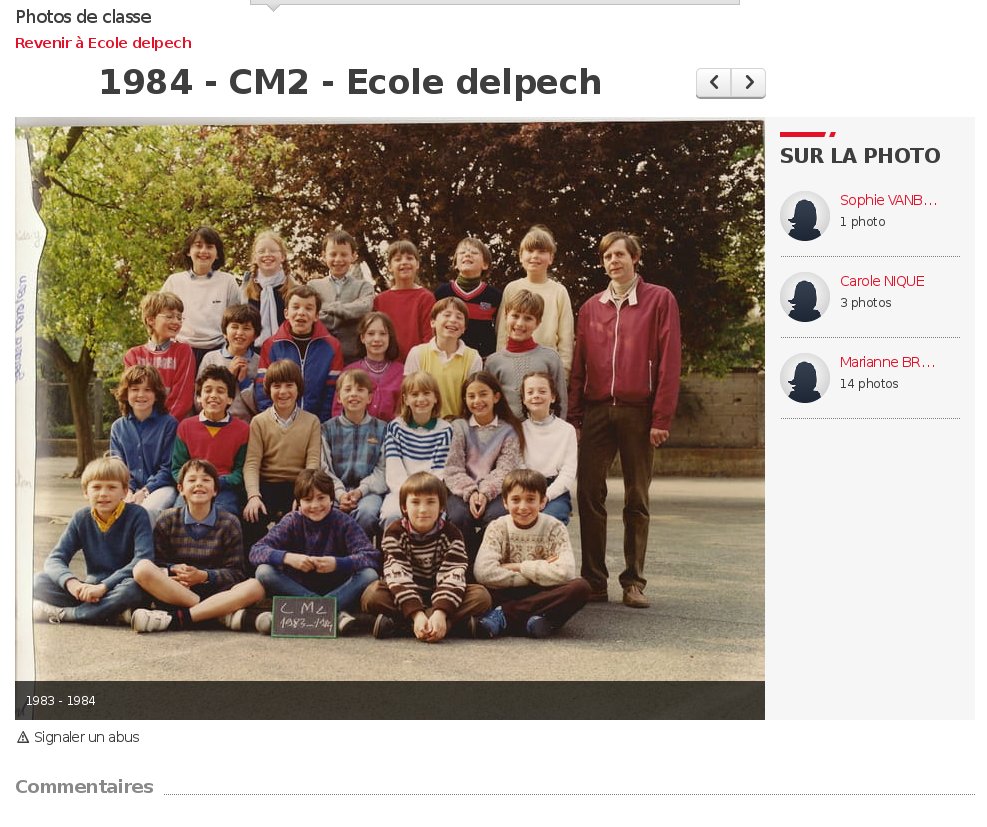
Task: Click the '1 photo' text under Sophie
Action: pyautogui.click(x=862, y=222)
